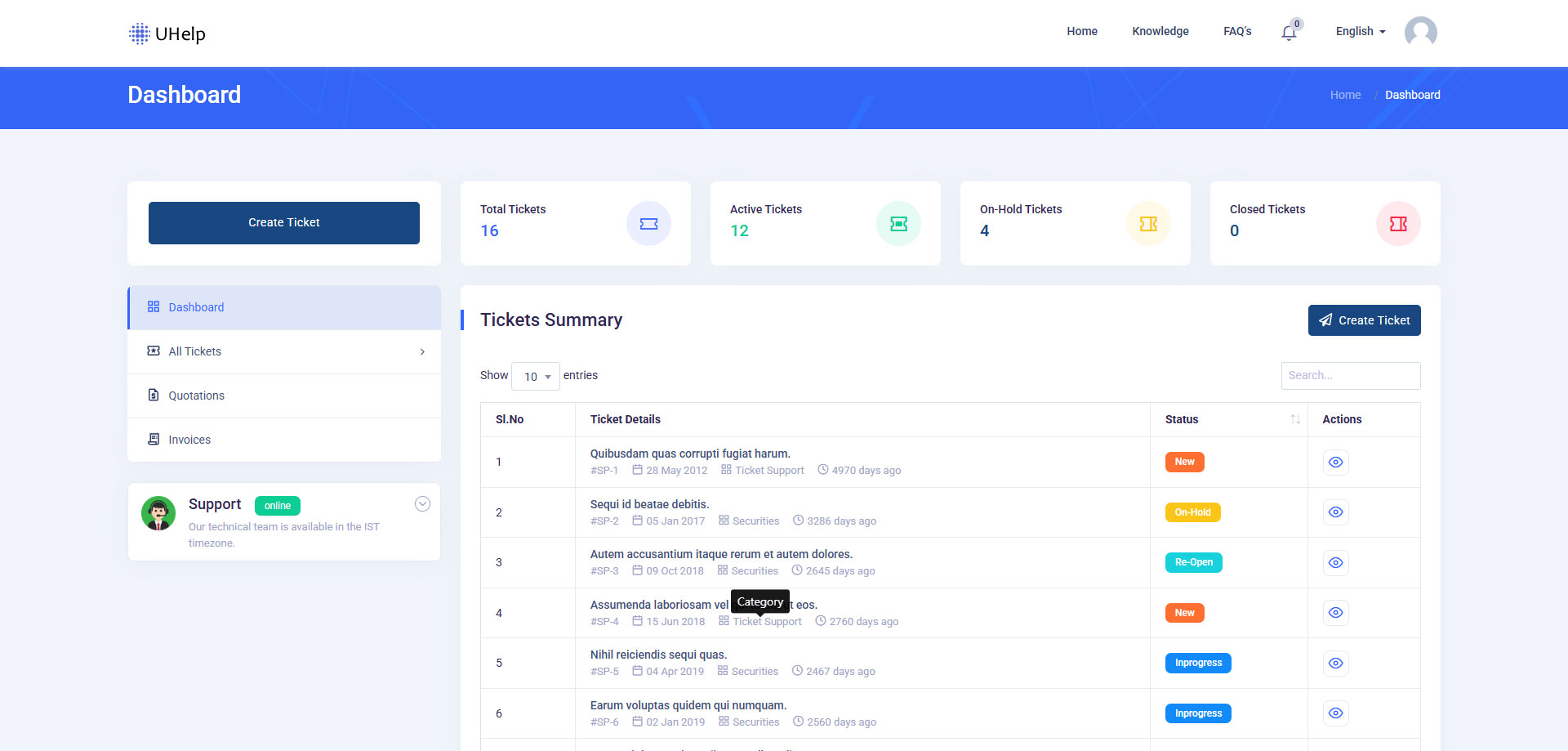The height and width of the screenshot is (751, 1568).
Task: Click the Support agent avatar
Action: click(158, 513)
